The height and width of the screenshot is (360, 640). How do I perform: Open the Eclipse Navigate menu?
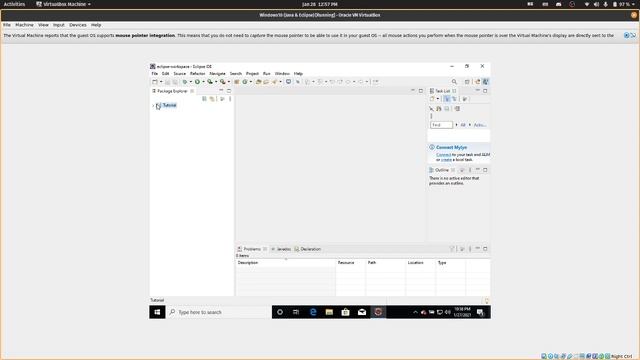click(217, 73)
